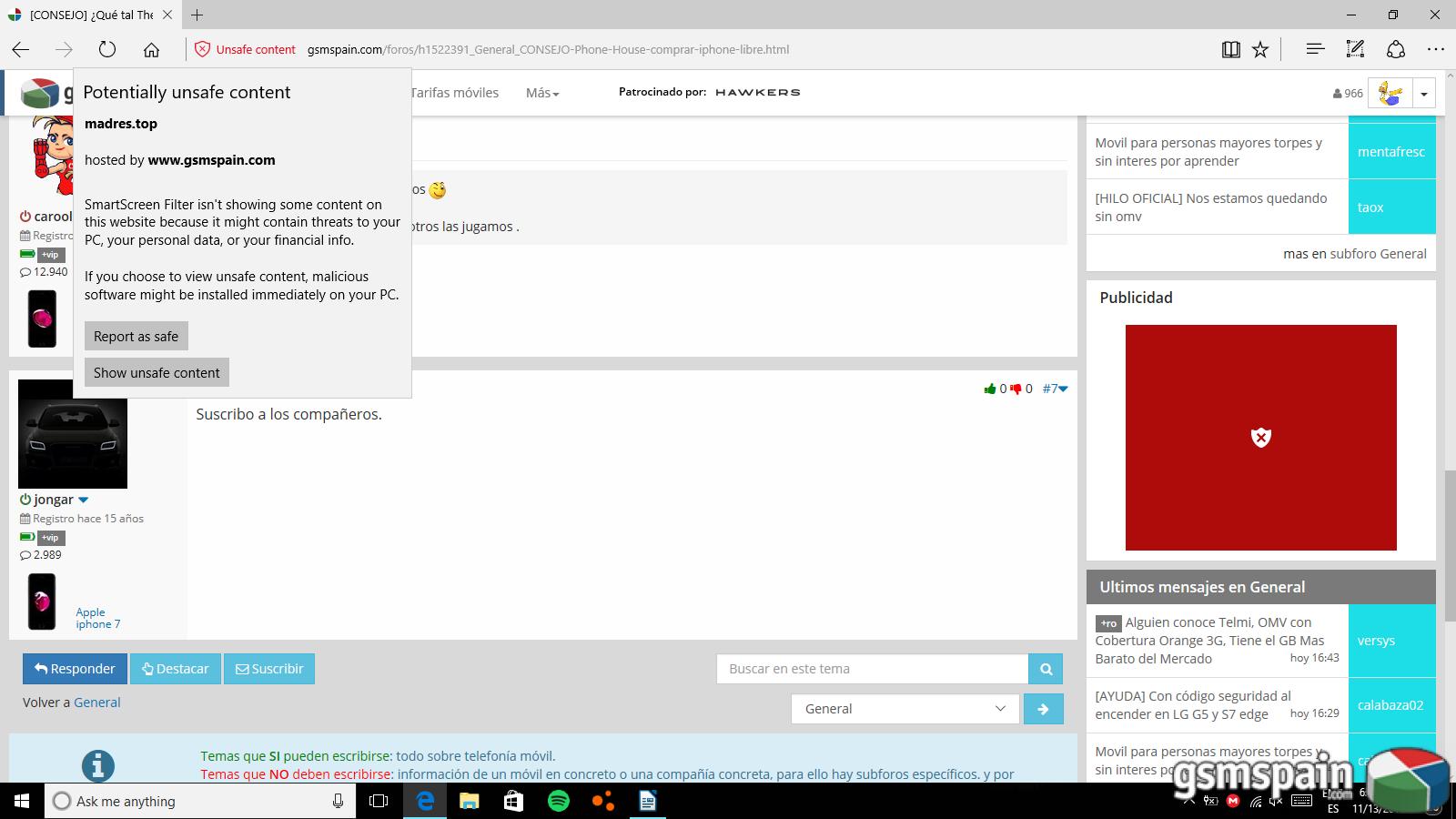Click the Suscribir button
The width and height of the screenshot is (1456, 819).
pyautogui.click(x=269, y=669)
